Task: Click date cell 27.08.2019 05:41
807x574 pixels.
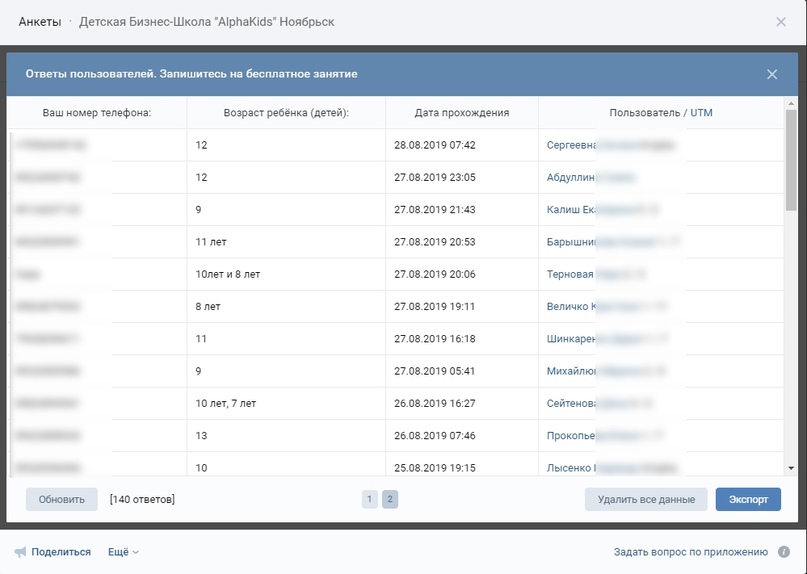Action: tap(435, 371)
